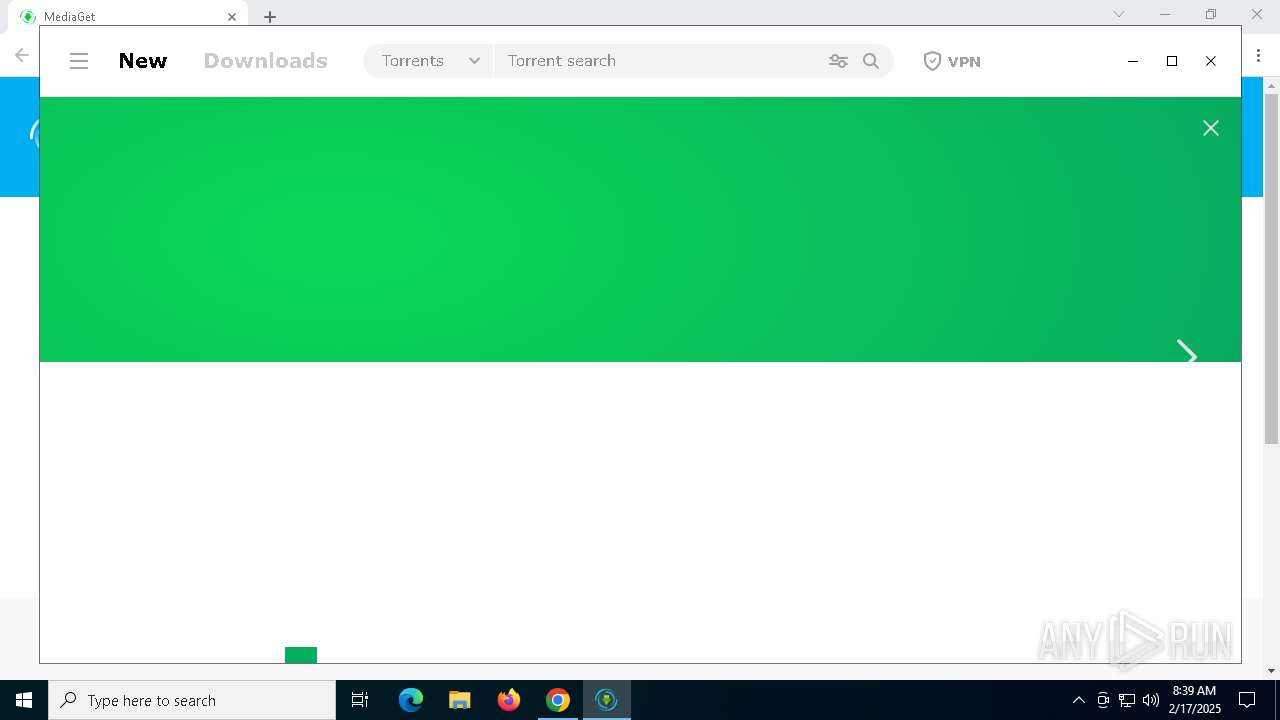Image resolution: width=1280 pixels, height=720 pixels.
Task: Close the MediaGet browser tab
Action: pyautogui.click(x=232, y=17)
